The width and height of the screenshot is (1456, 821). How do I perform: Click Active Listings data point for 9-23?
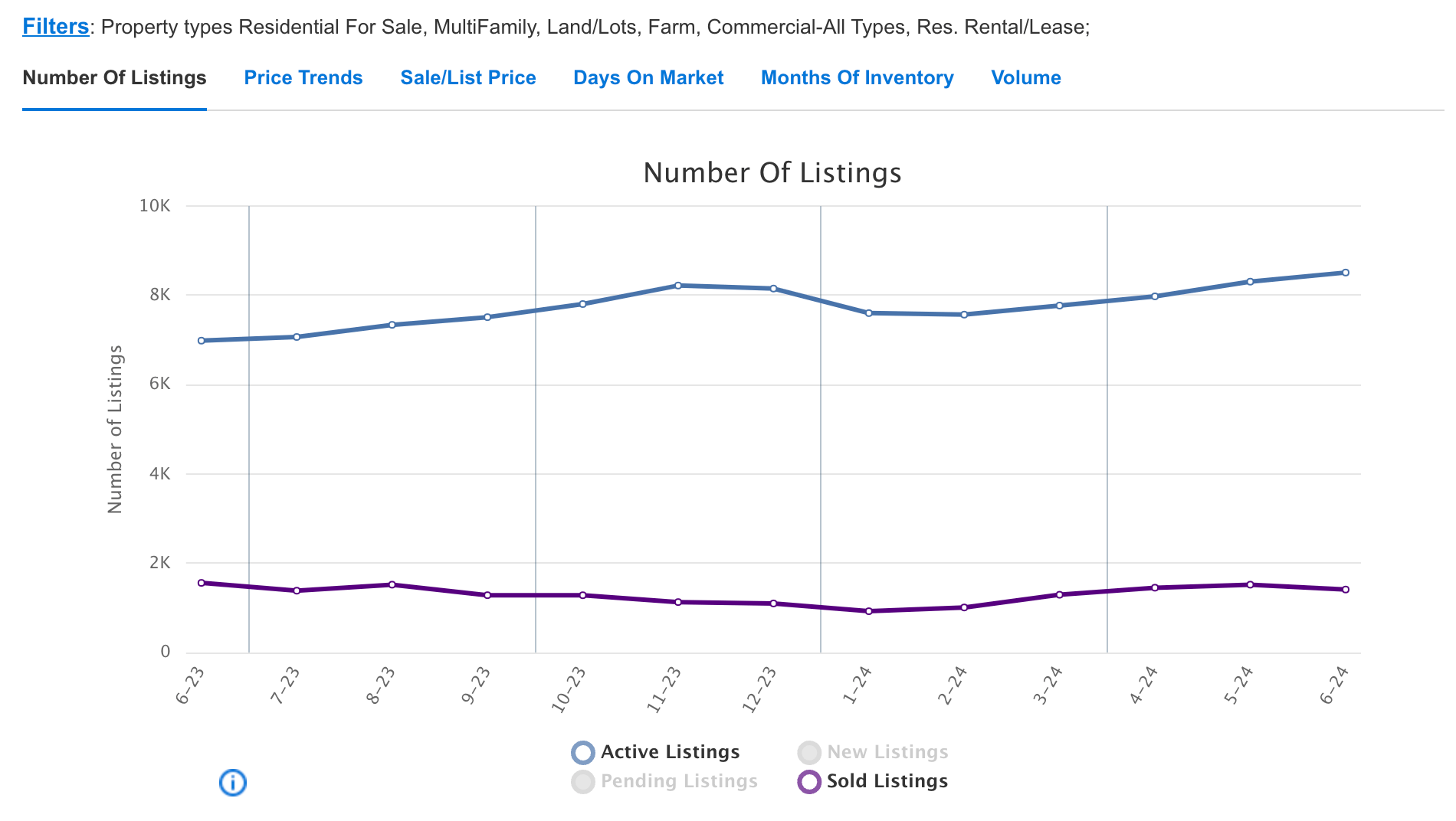pyautogui.click(x=487, y=317)
